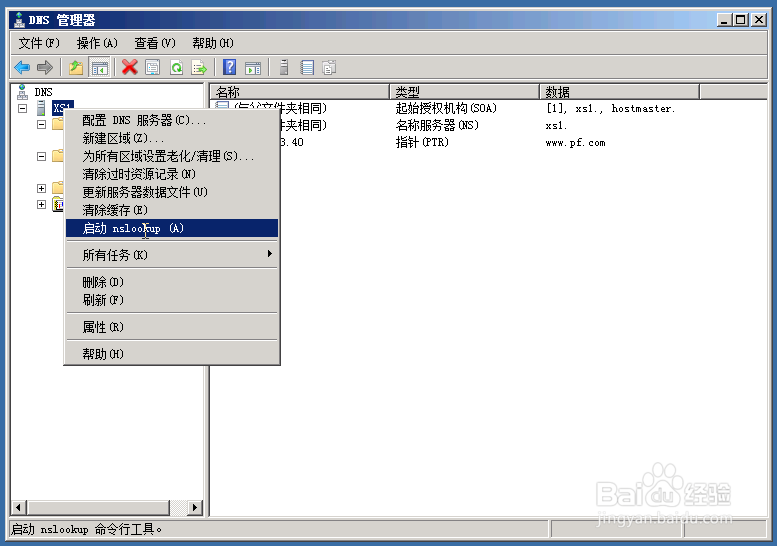The height and width of the screenshot is (546, 777).
Task: Click the Up one level folder icon
Action: [x=76, y=67]
